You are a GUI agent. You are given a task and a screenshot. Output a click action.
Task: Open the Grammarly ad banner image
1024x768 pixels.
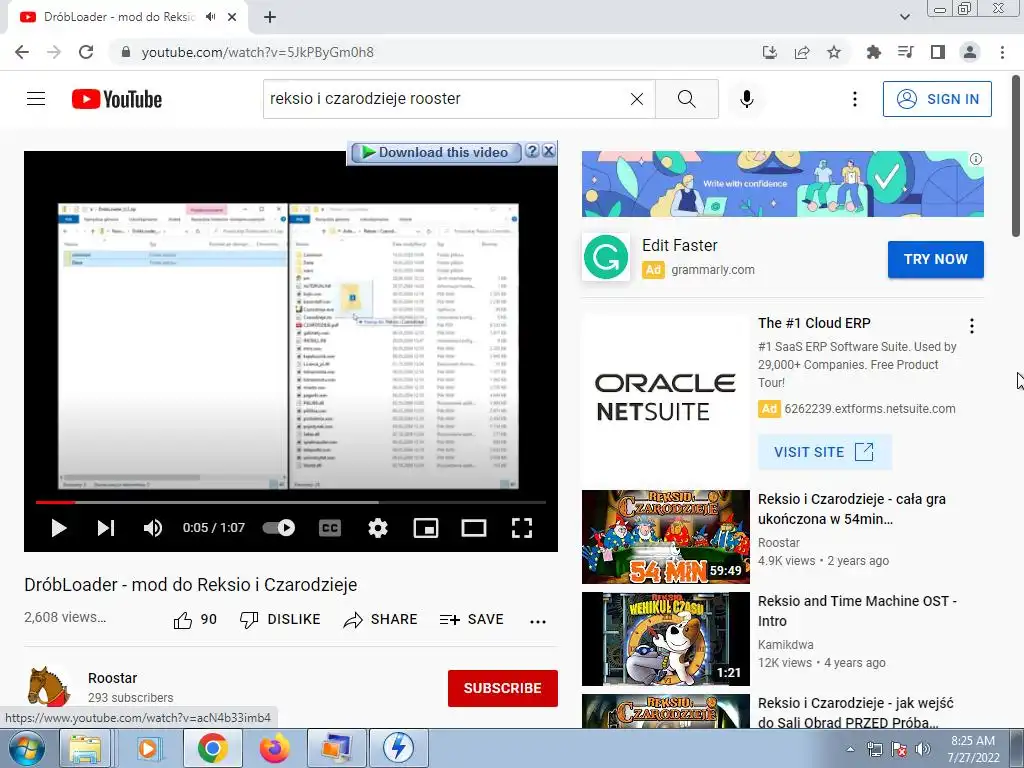pyautogui.click(x=782, y=184)
